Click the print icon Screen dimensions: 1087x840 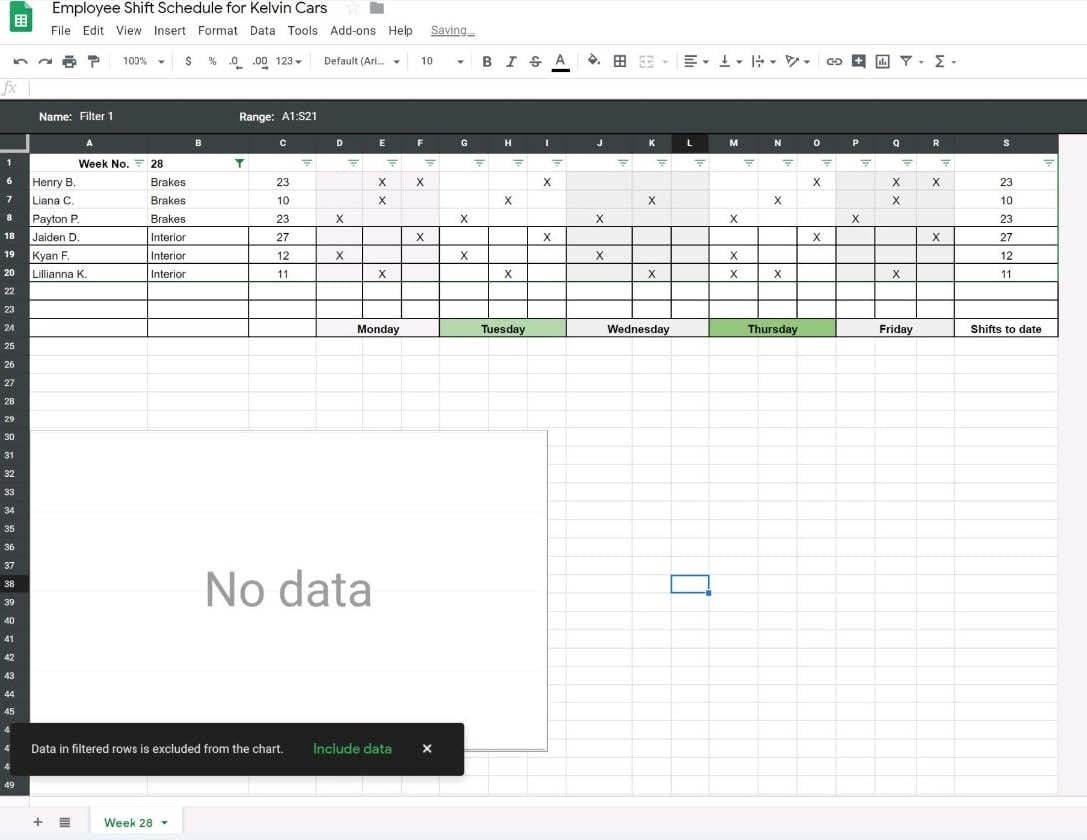tap(69, 61)
